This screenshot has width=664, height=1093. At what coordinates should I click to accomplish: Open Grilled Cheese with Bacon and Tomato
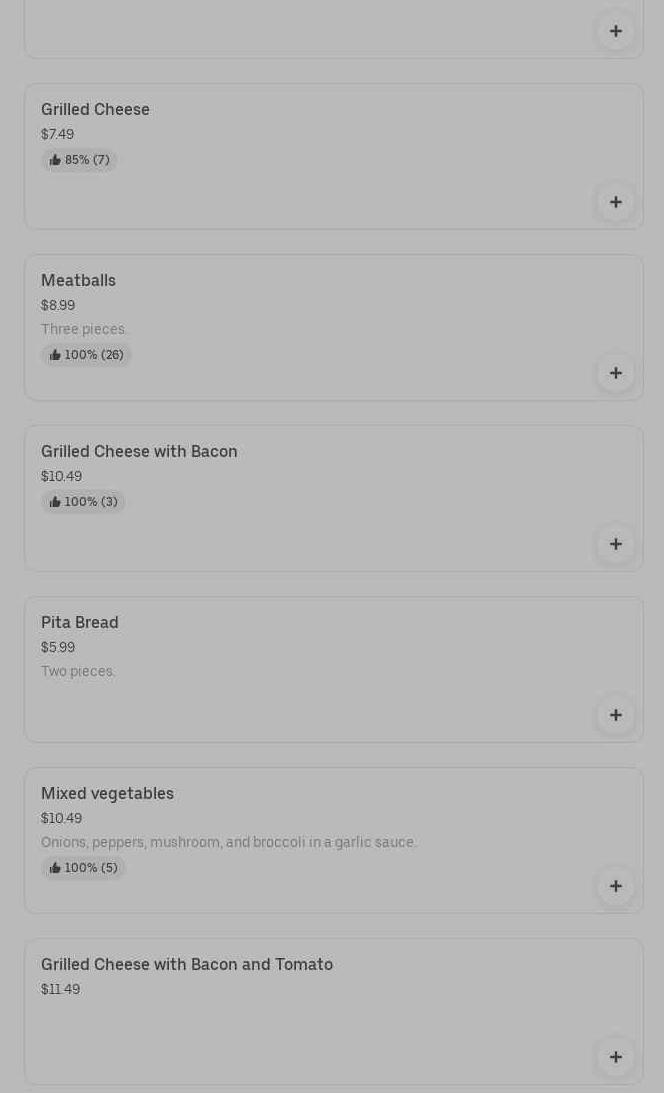point(187,965)
